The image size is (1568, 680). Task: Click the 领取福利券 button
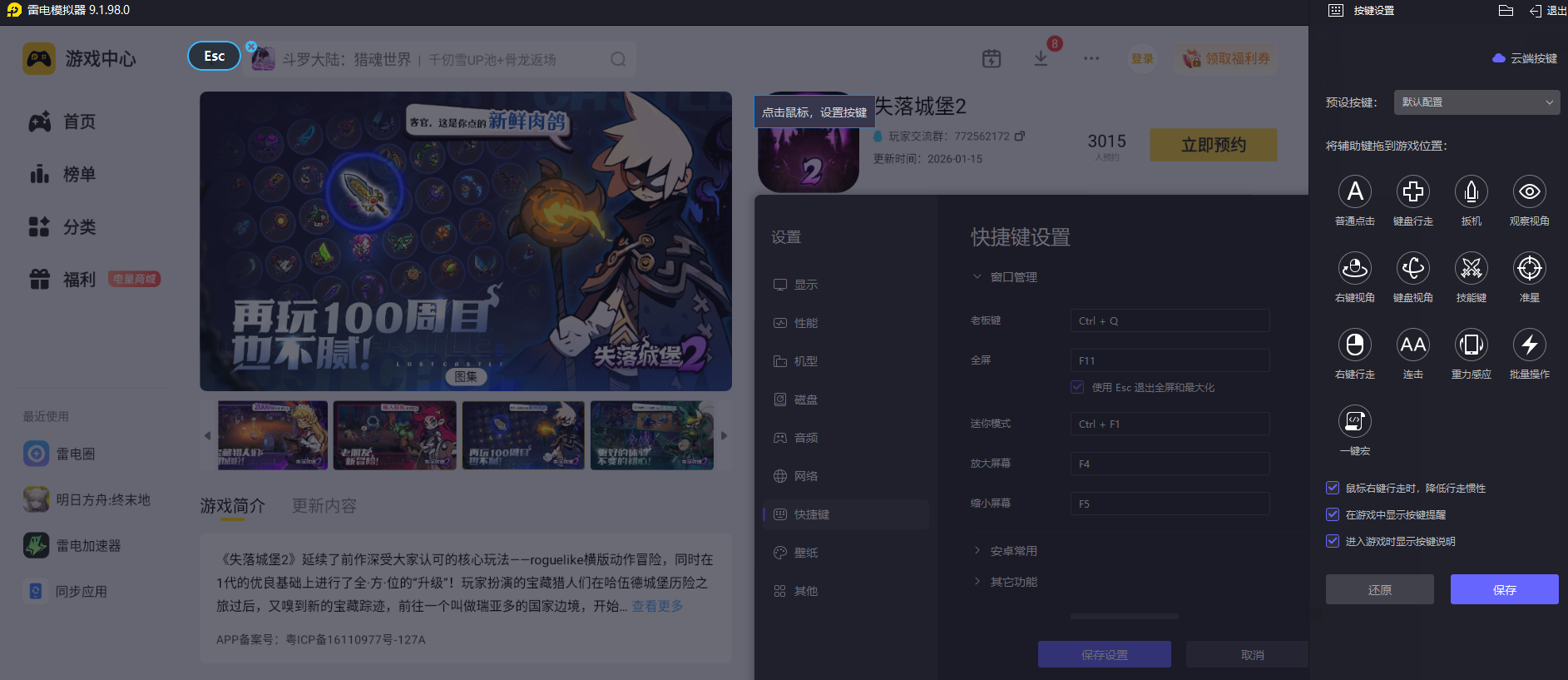[1227, 58]
